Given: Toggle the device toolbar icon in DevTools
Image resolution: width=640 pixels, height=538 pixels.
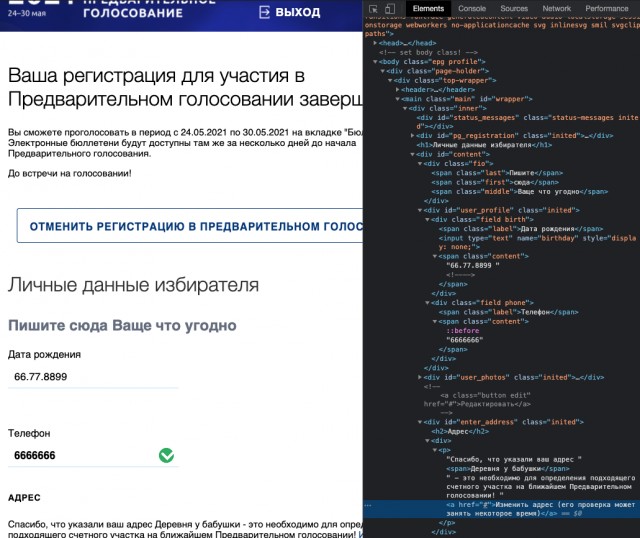Looking at the screenshot, I should point(390,9).
